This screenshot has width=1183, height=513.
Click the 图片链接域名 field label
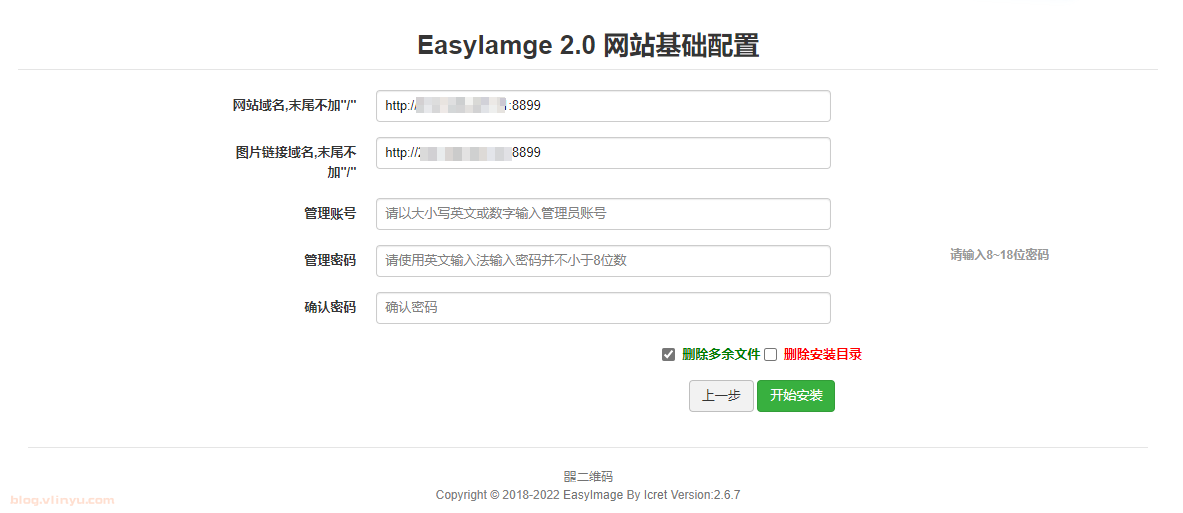tap(296, 162)
